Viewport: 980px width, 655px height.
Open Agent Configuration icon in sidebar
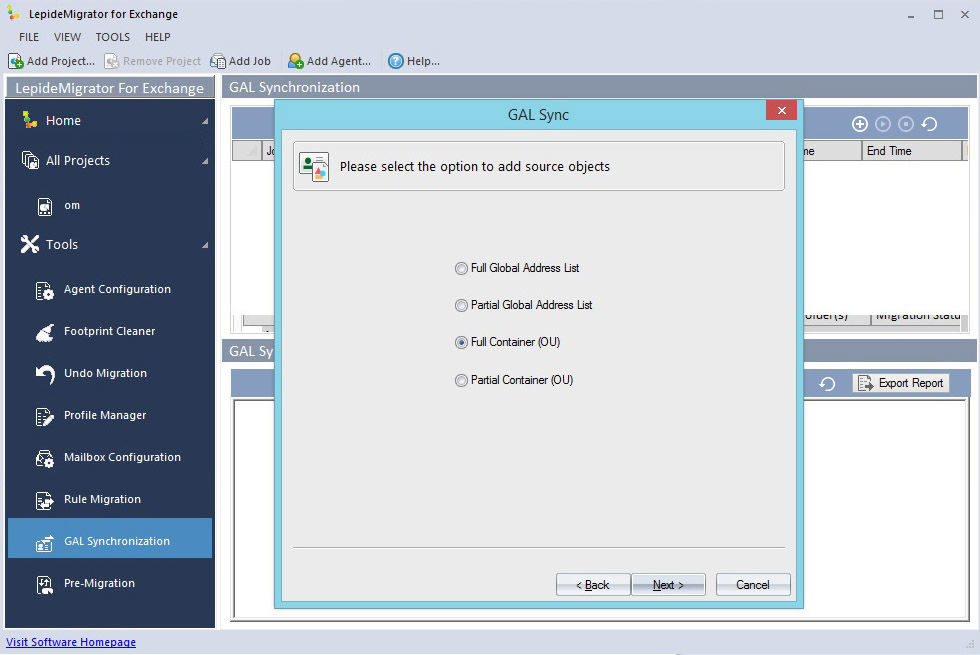(44, 291)
